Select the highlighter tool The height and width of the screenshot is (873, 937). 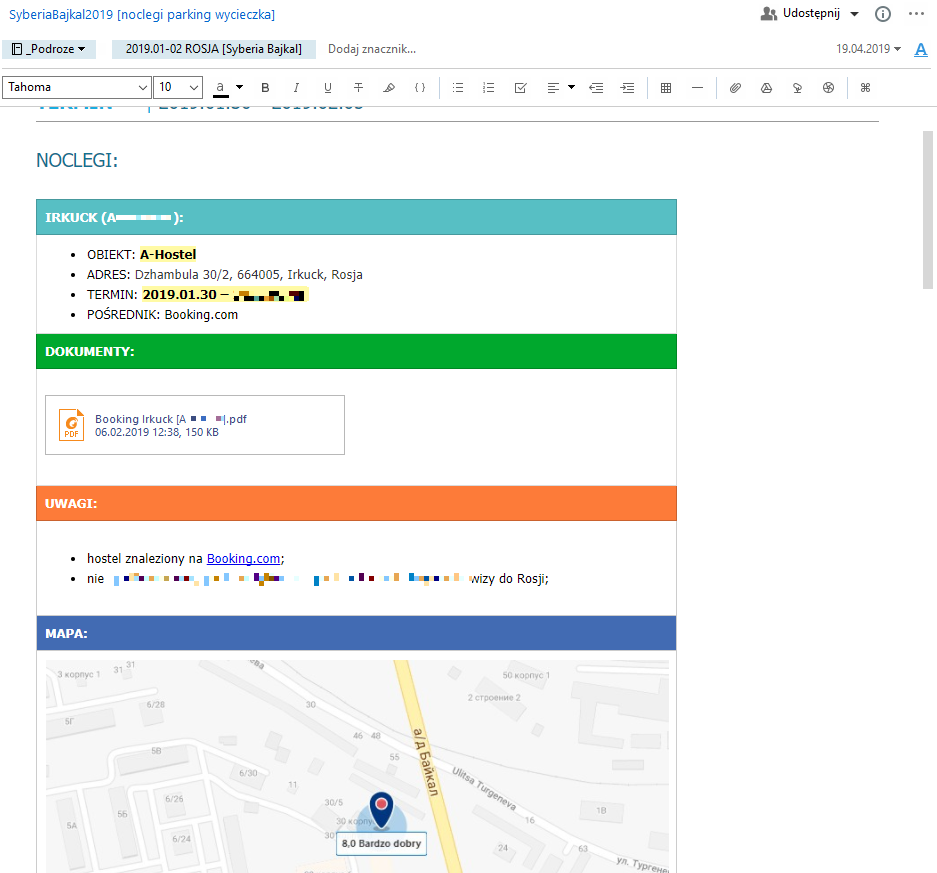coord(389,88)
